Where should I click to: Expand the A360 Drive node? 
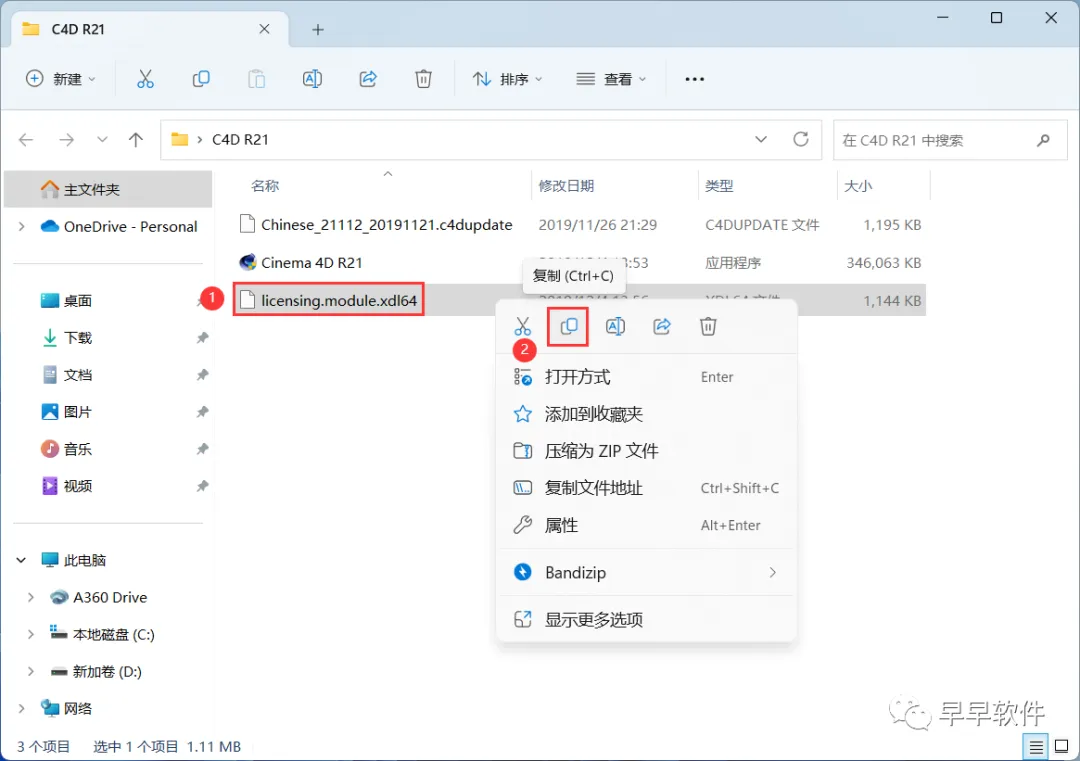31,598
